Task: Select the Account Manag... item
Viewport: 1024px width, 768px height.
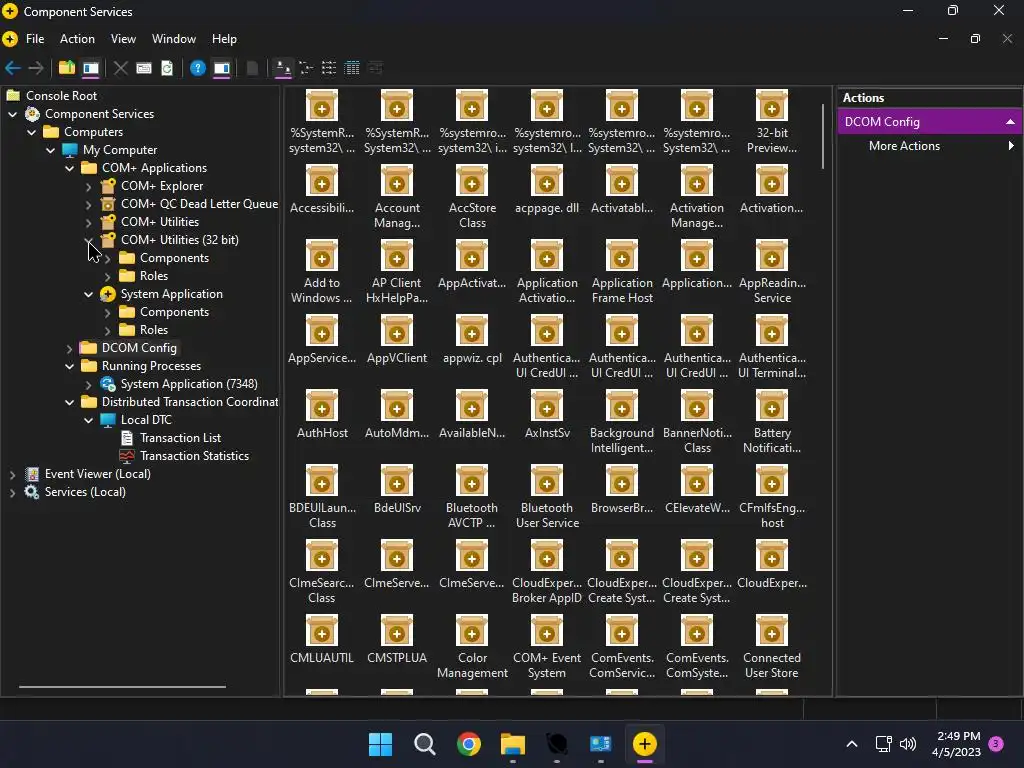Action: tap(397, 197)
